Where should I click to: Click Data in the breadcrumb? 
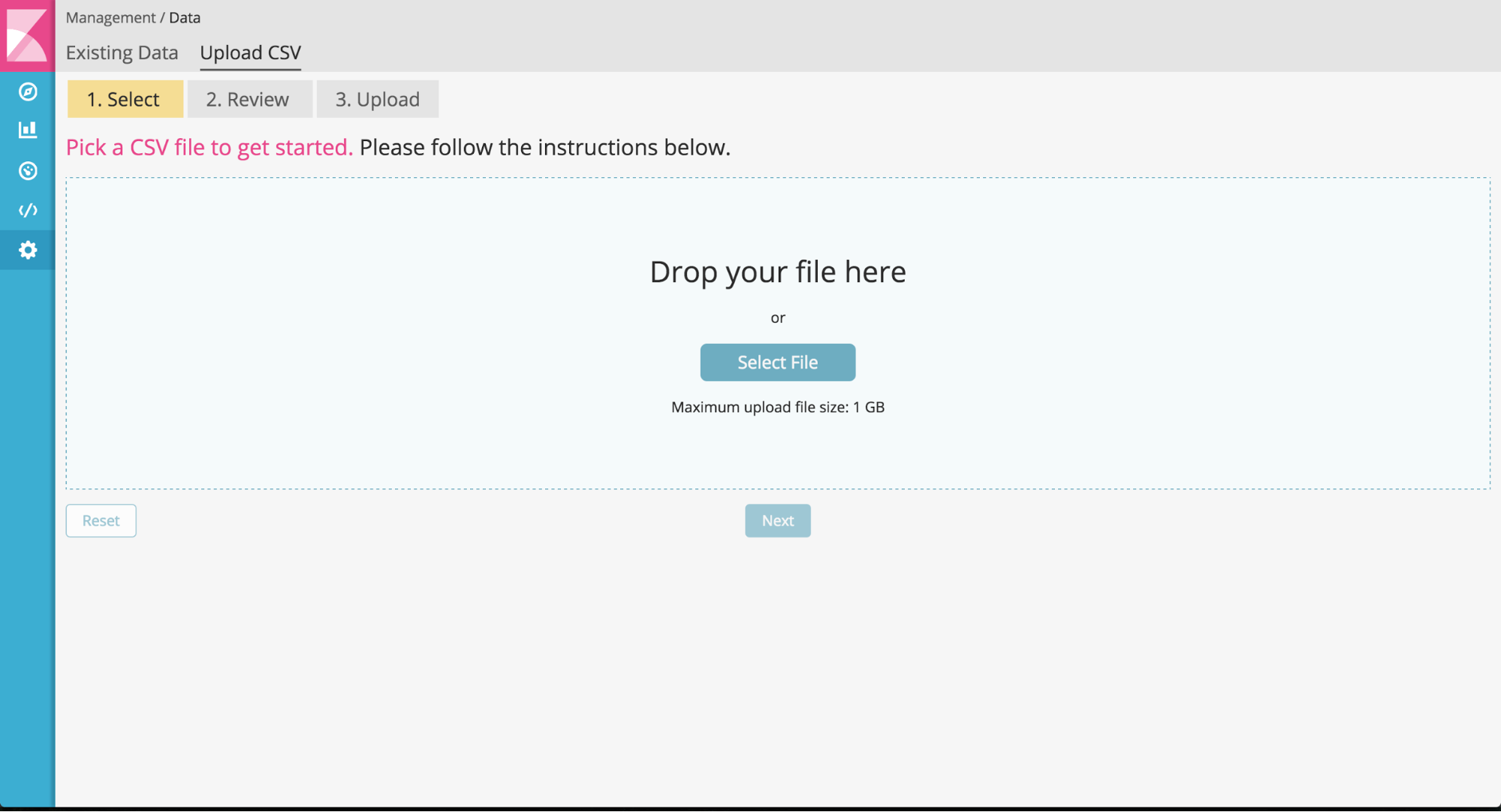(x=185, y=17)
